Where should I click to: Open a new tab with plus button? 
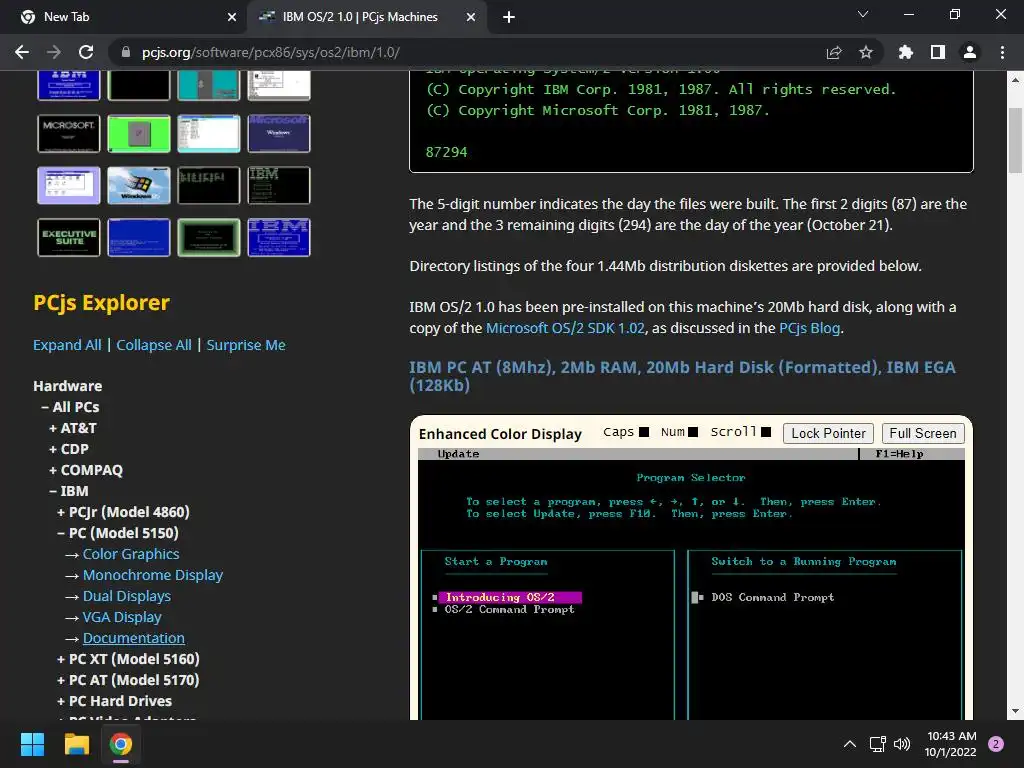[509, 17]
